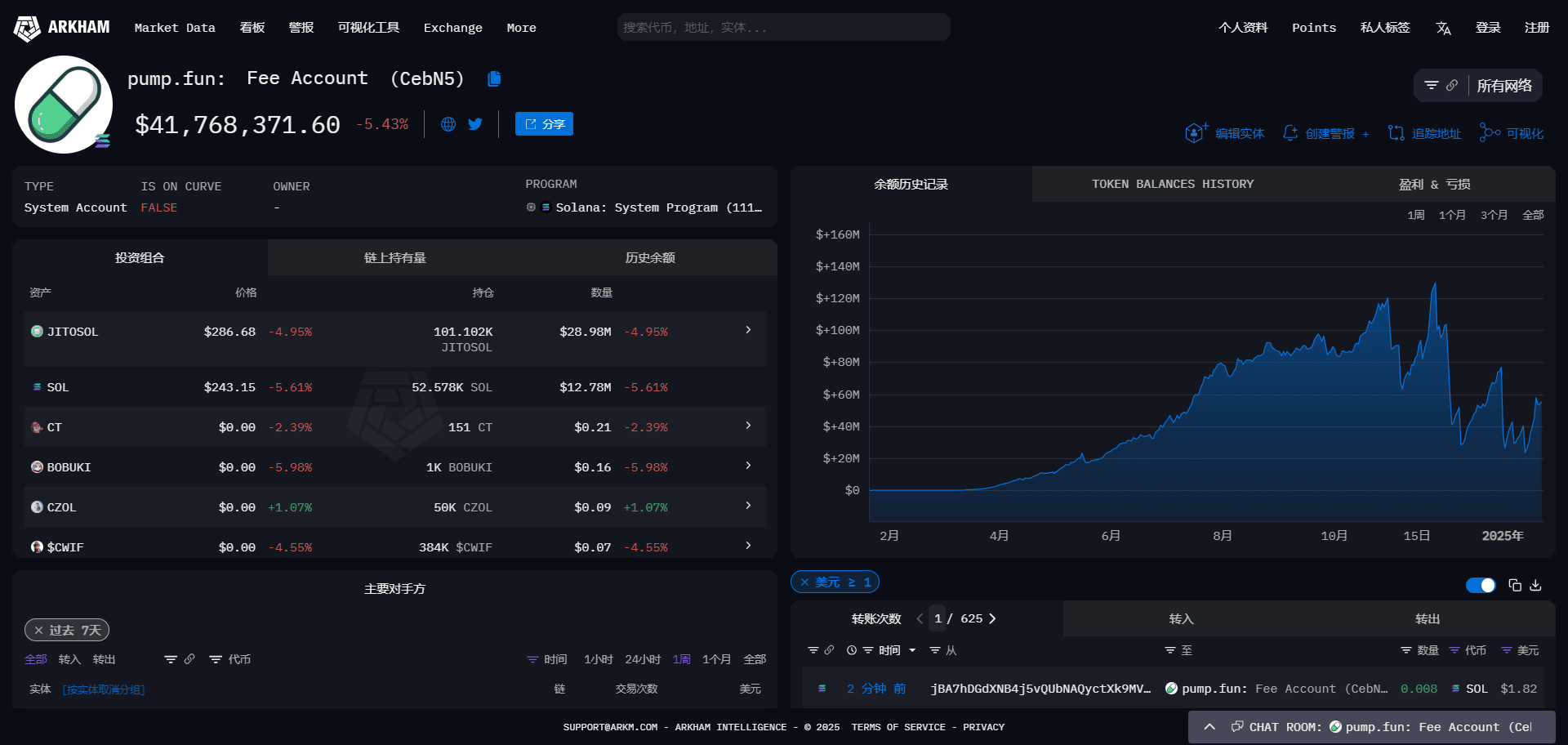Click the 可视化 visualizer graph icon
The height and width of the screenshot is (745, 1568).
tap(1490, 133)
